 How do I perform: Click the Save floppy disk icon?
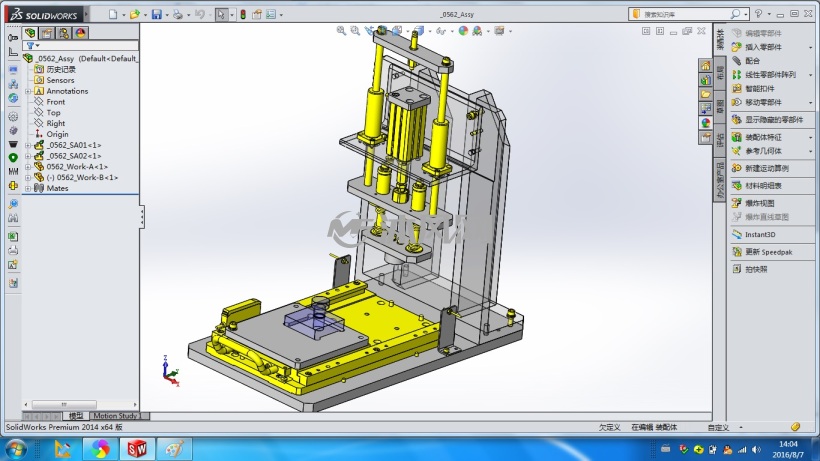156,15
